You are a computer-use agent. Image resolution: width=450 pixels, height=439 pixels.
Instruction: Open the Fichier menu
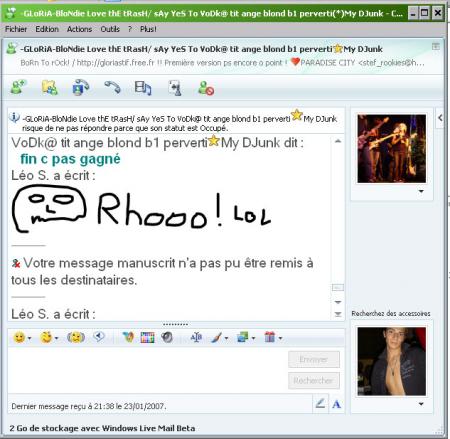tap(16, 29)
